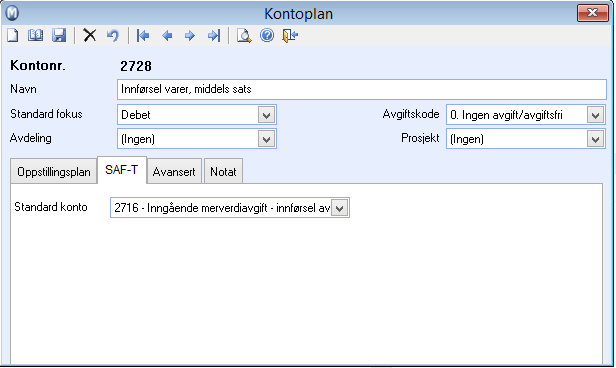Click the exit door icon
The width and height of the screenshot is (616, 368).
point(290,36)
